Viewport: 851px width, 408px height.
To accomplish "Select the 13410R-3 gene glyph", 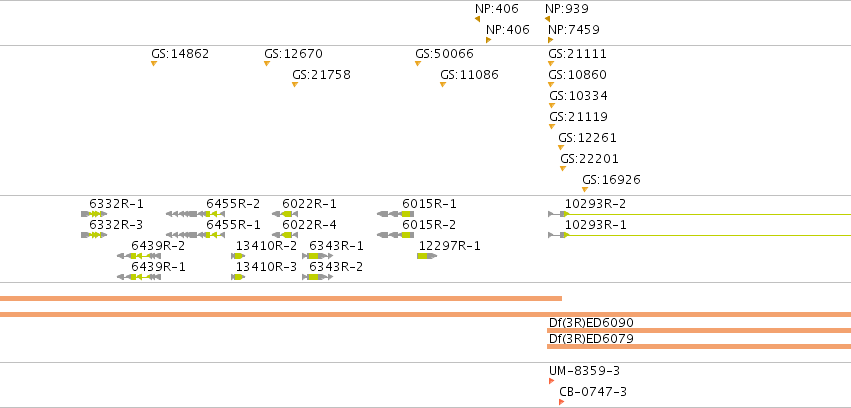I will pos(238,277).
